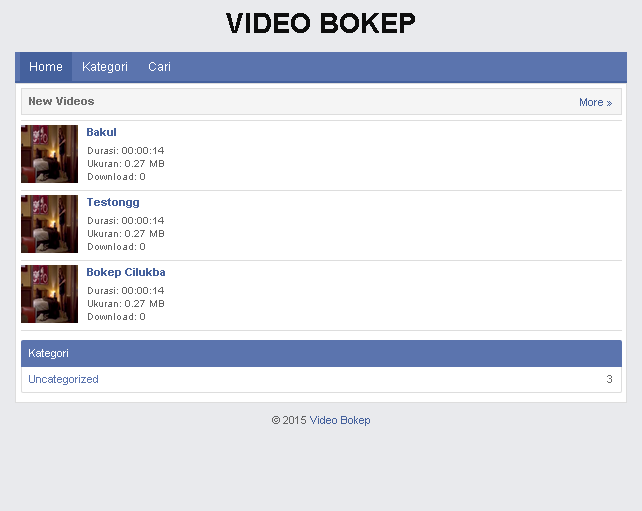Open the Testongg video thumbnail
This screenshot has width=642, height=511.
tap(50, 224)
